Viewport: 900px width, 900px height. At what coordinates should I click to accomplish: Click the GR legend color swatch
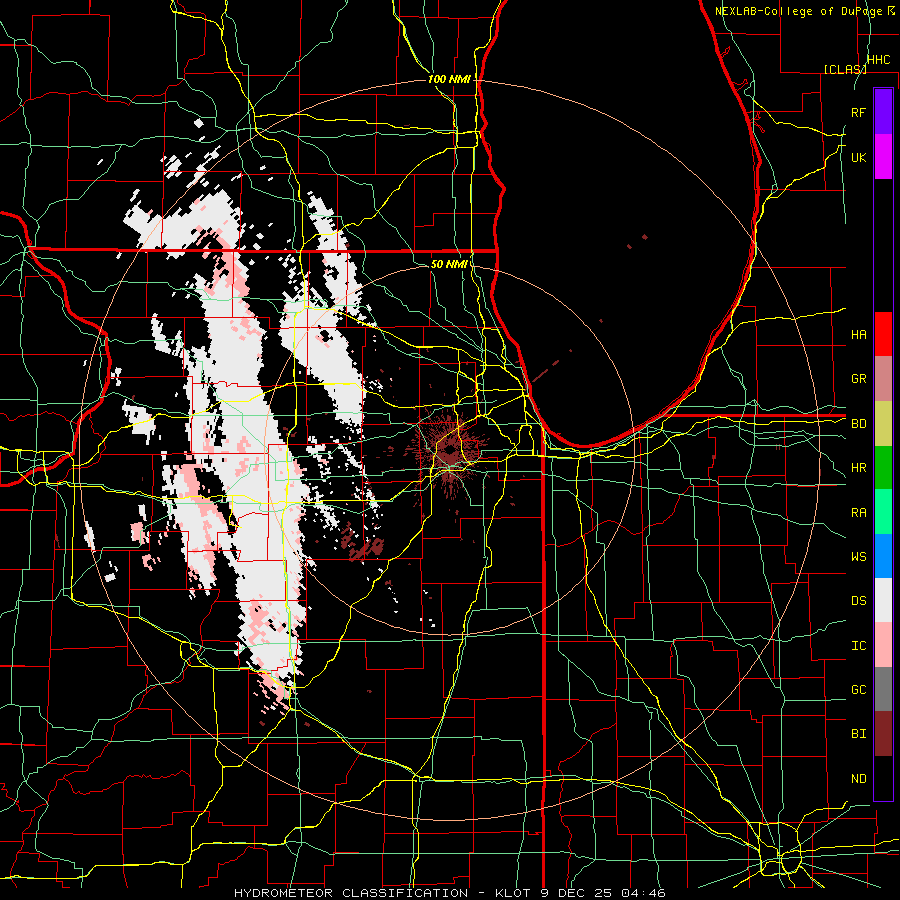[x=883, y=378]
